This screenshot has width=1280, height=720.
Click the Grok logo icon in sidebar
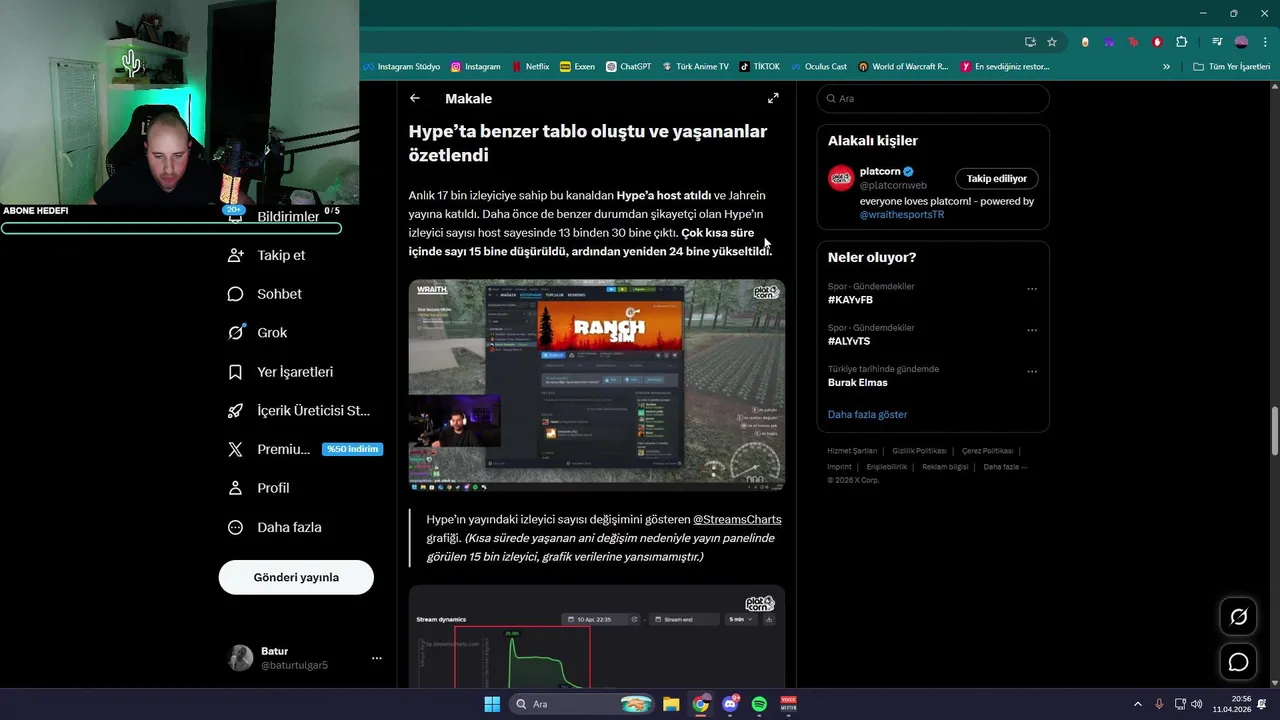[x=235, y=333]
